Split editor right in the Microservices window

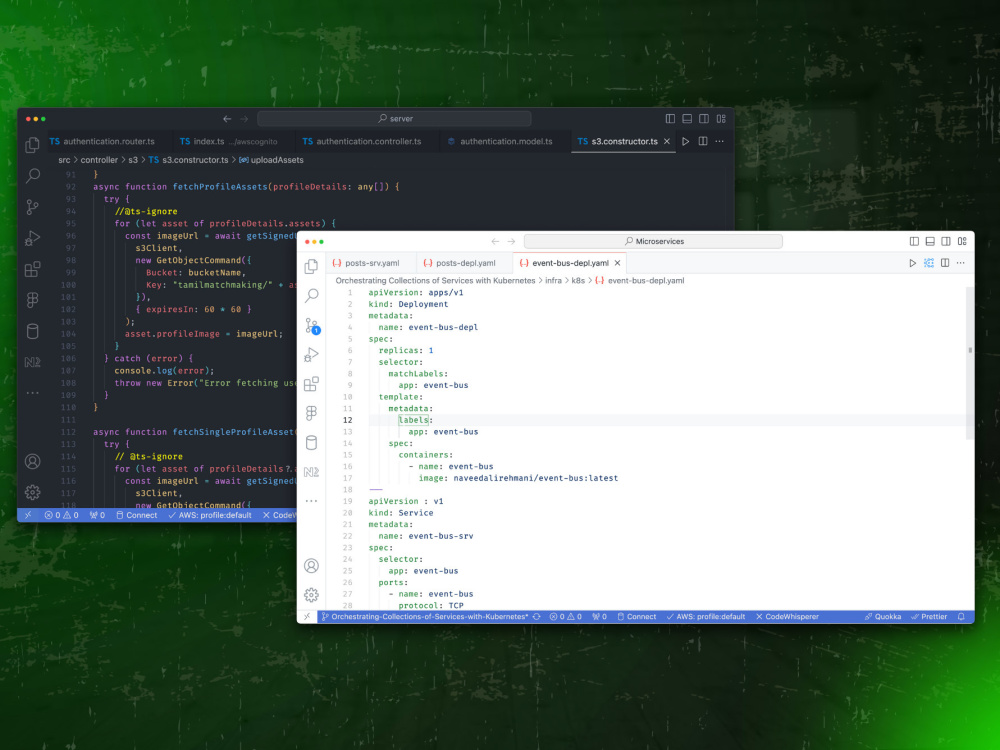945,263
